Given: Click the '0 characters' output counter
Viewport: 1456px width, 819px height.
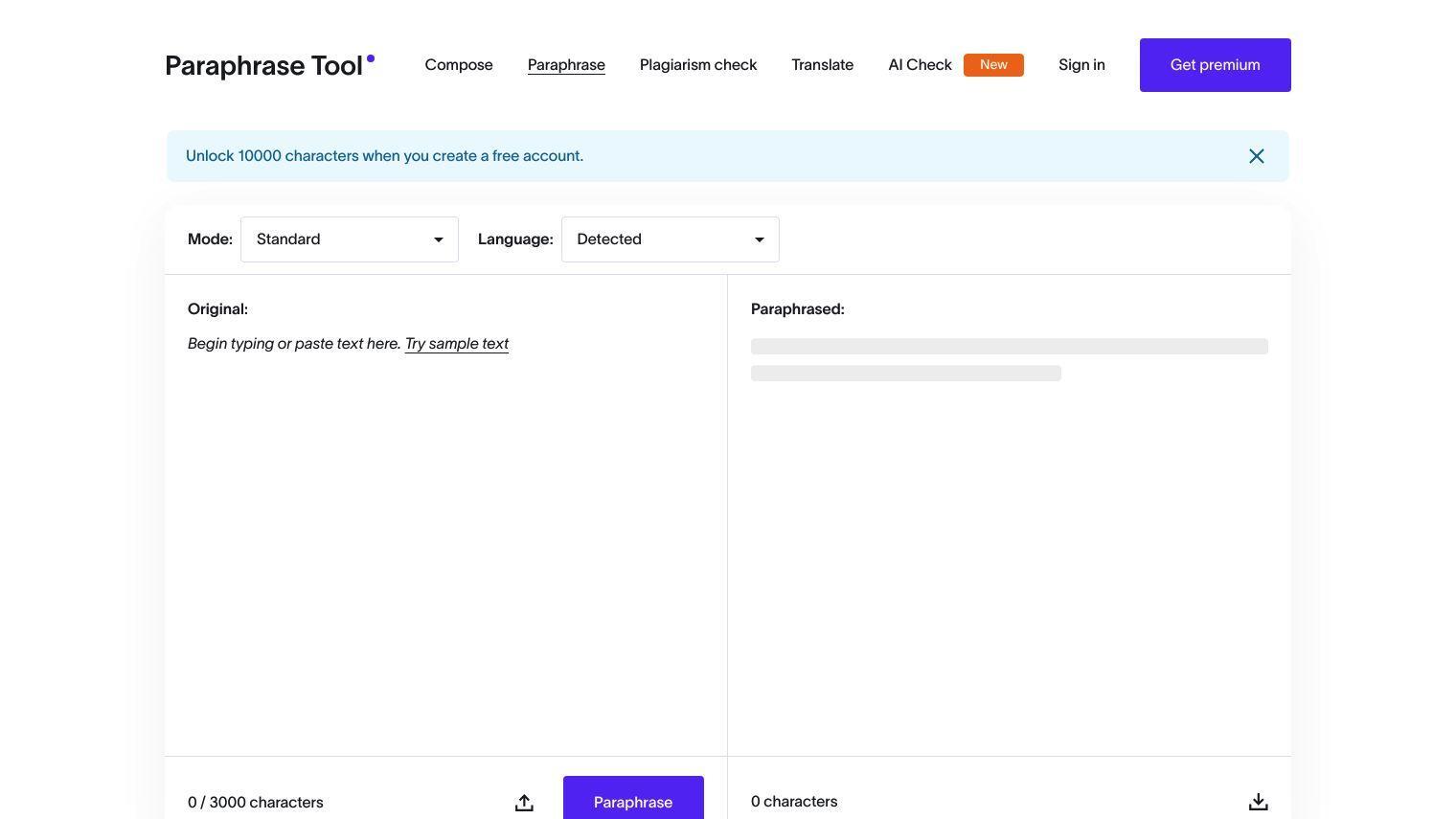Looking at the screenshot, I should [x=794, y=802].
